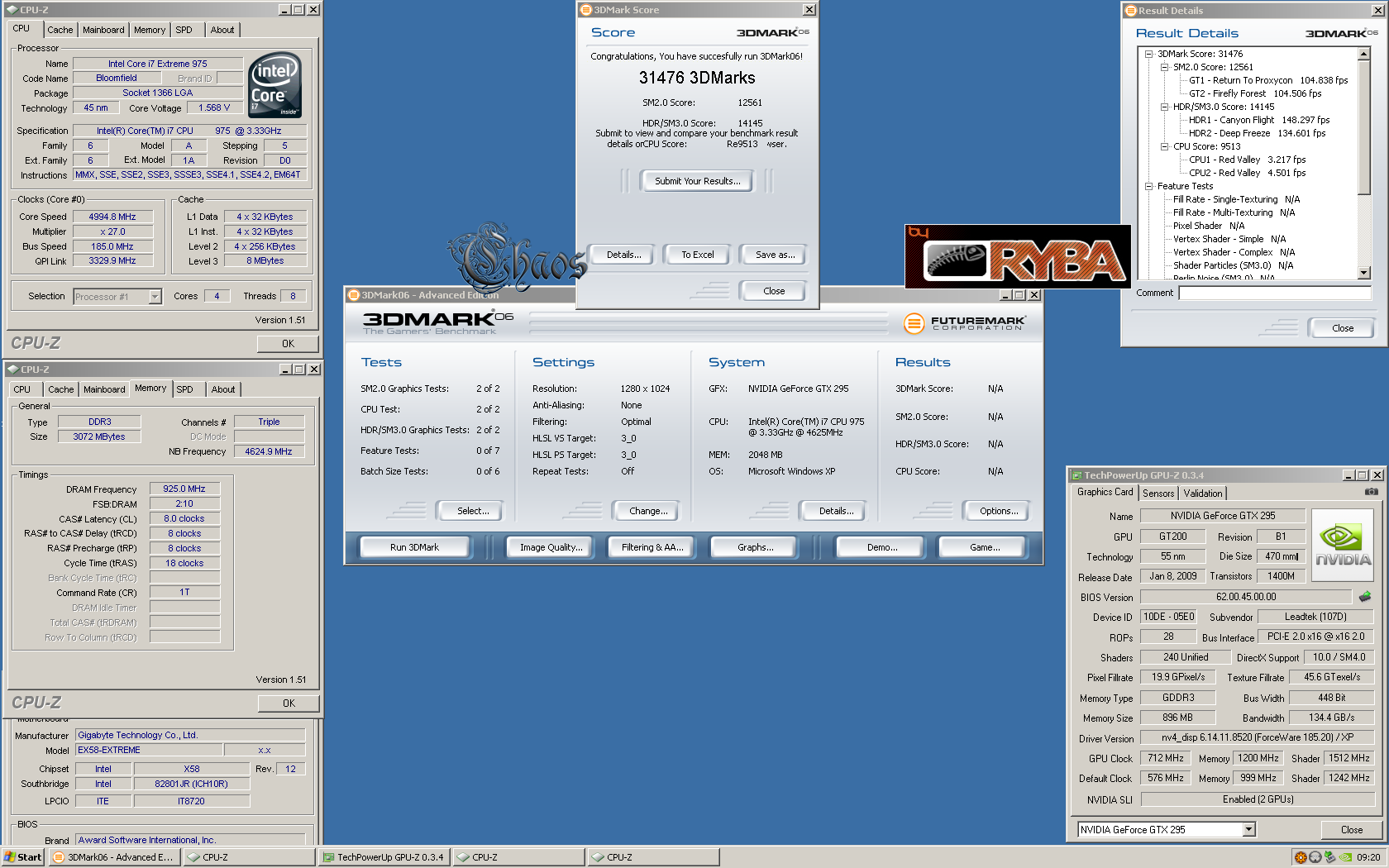Collapse the HDR/SM3.0 Score tree node
Viewport: 1389px width, 868px height.
[1164, 107]
